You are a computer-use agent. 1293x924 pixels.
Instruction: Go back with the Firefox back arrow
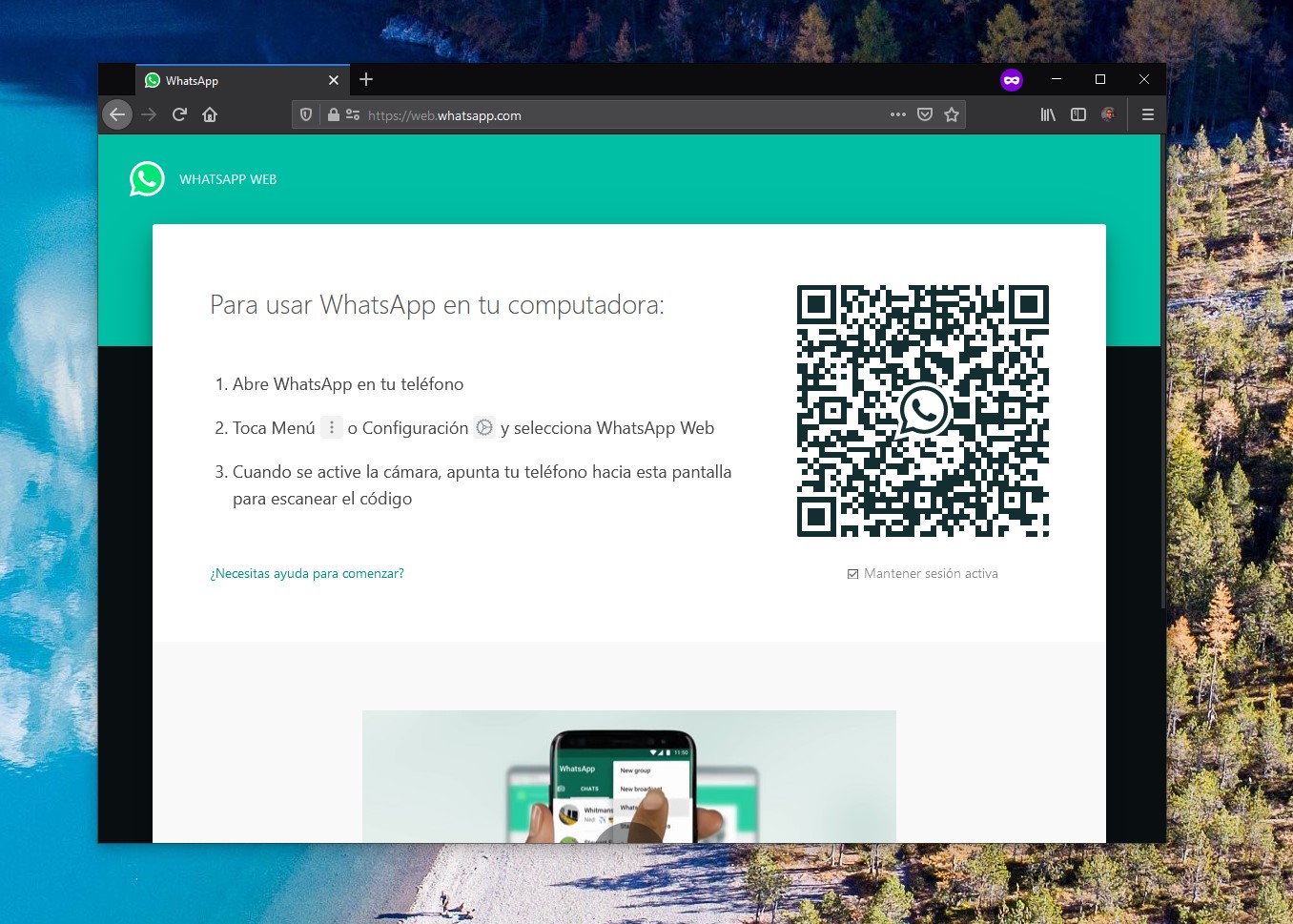117,114
